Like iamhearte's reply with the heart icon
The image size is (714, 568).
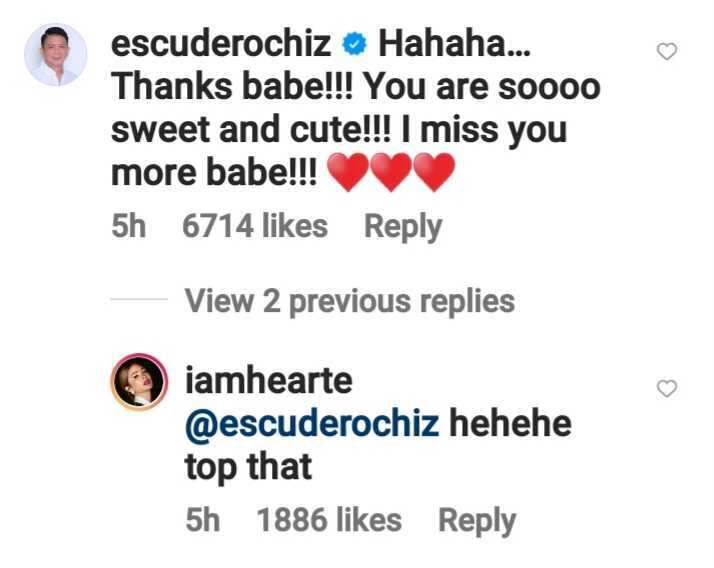click(667, 389)
